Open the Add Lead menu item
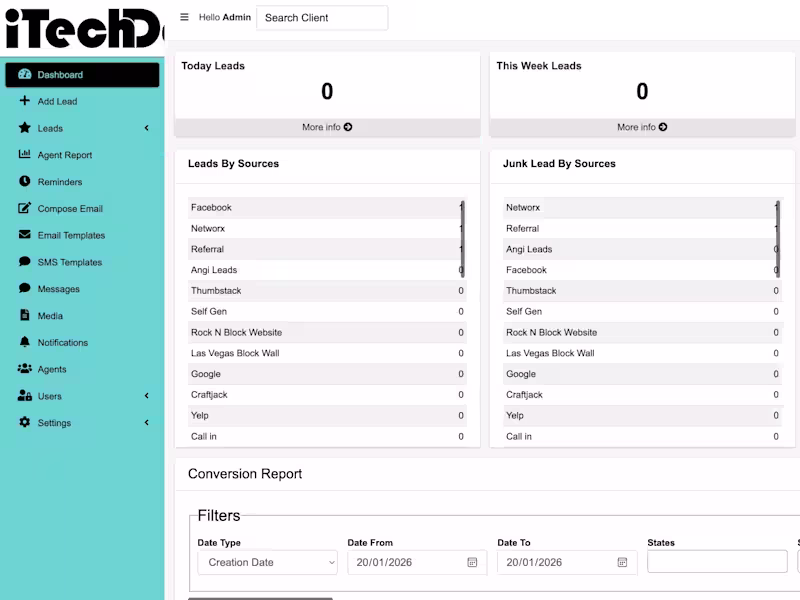This screenshot has width=800, height=600. tap(82, 102)
